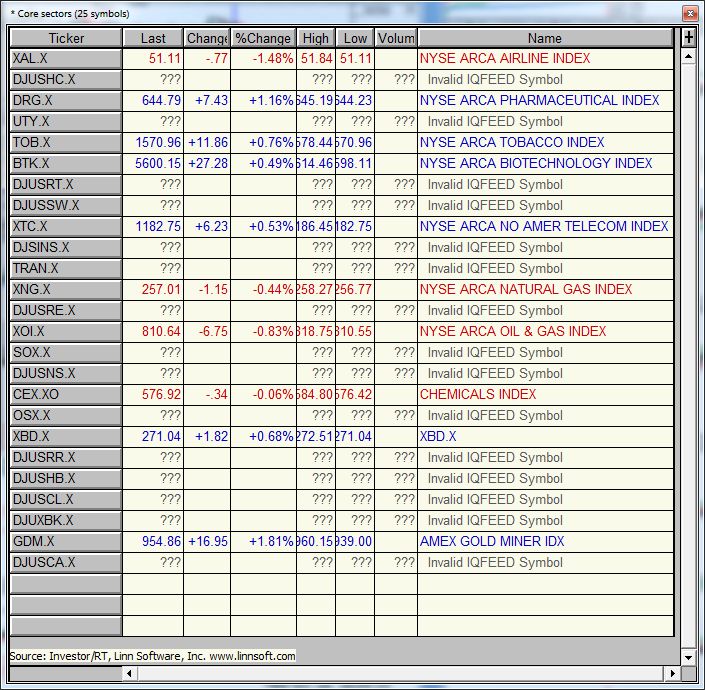Select the SOX.X ticker button

pyautogui.click(x=66, y=352)
